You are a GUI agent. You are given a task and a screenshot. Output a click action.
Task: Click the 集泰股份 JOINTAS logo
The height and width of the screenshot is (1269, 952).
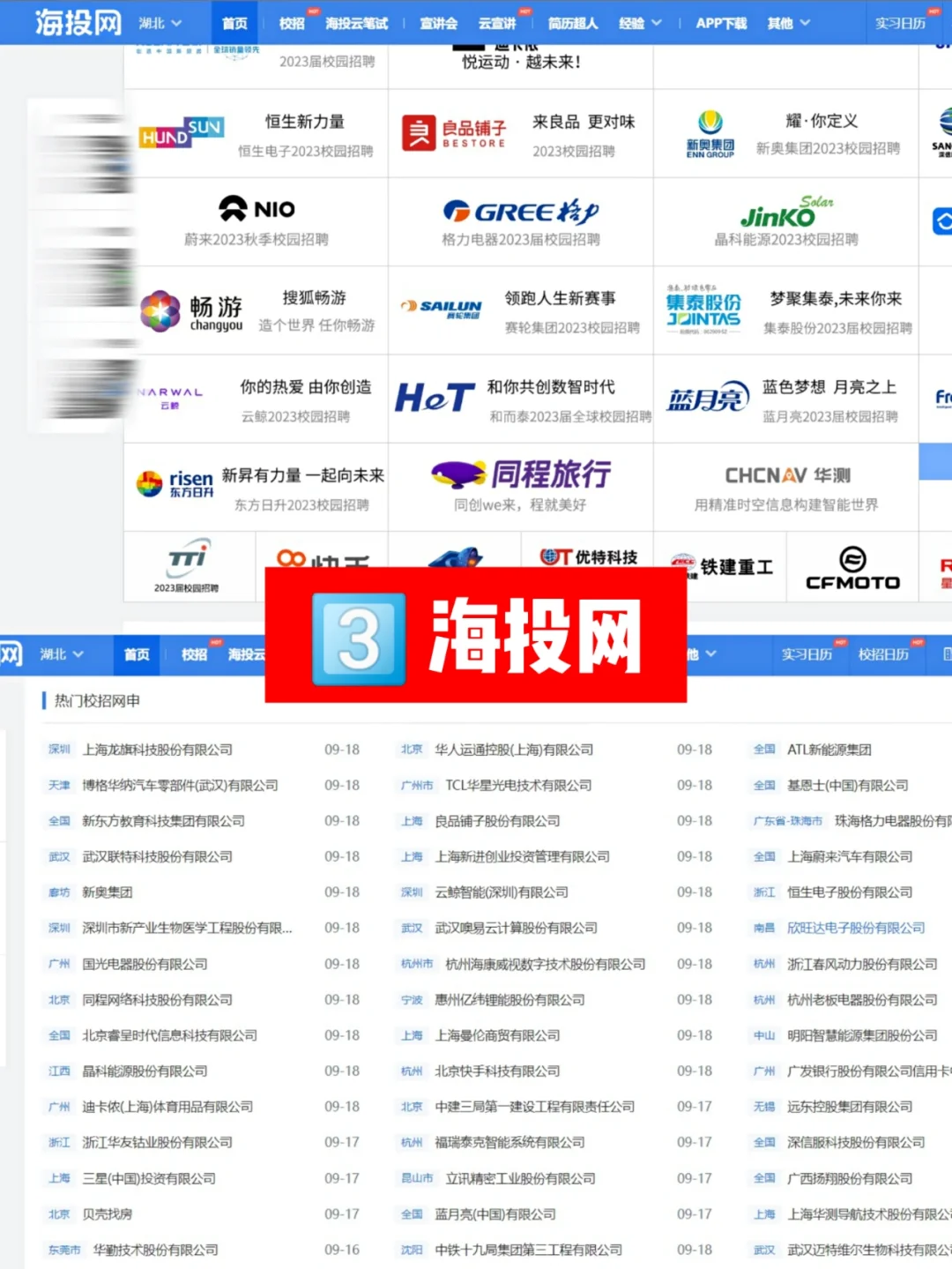click(x=703, y=310)
